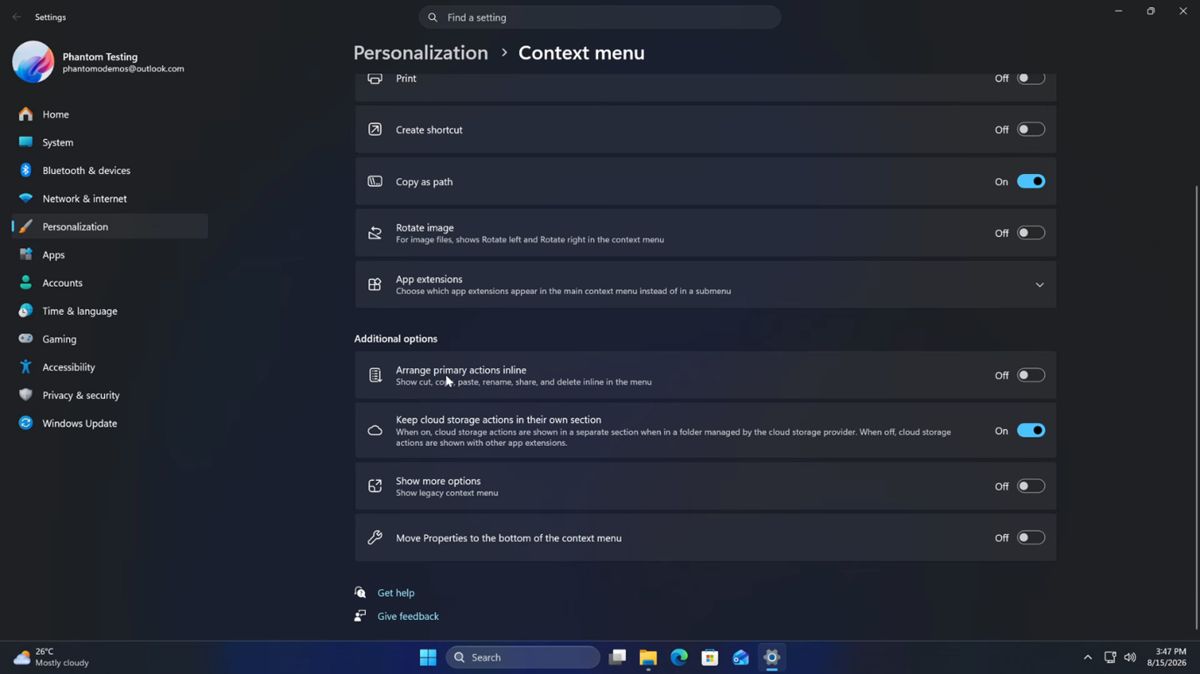Viewport: 1200px width, 674px height.
Task: Click the Get help link
Action: (x=396, y=593)
